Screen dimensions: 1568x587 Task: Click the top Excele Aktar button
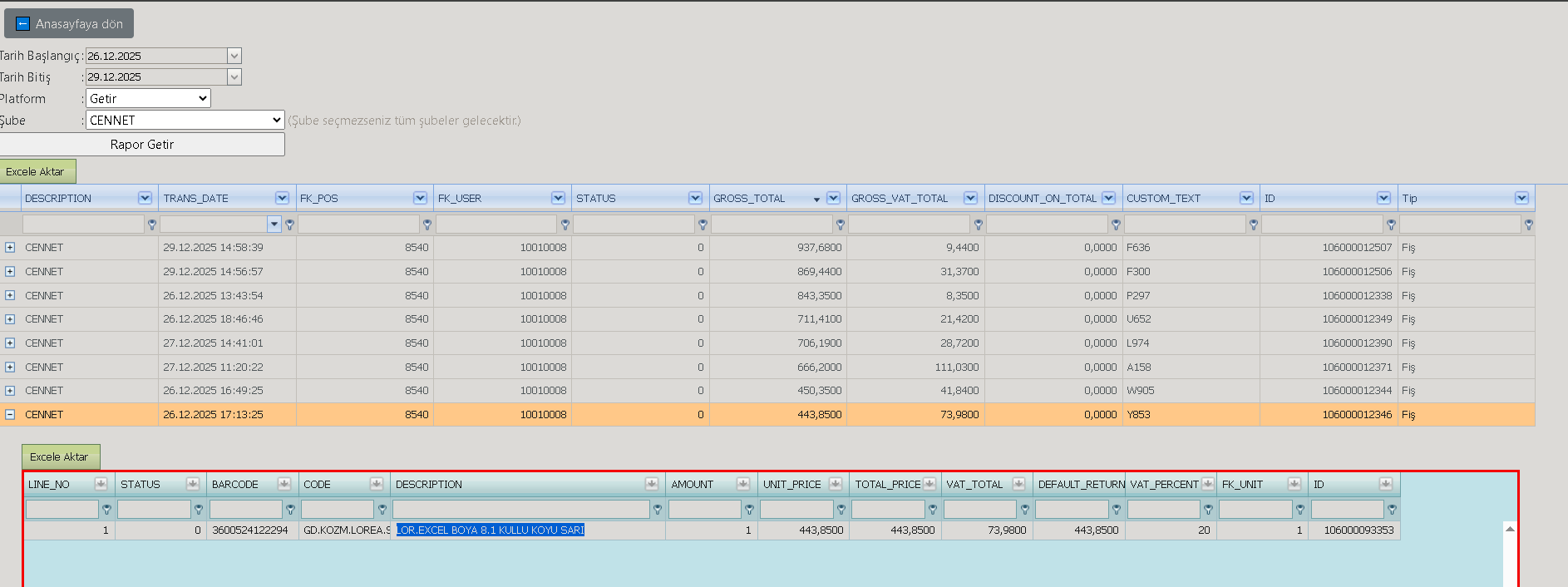(37, 171)
